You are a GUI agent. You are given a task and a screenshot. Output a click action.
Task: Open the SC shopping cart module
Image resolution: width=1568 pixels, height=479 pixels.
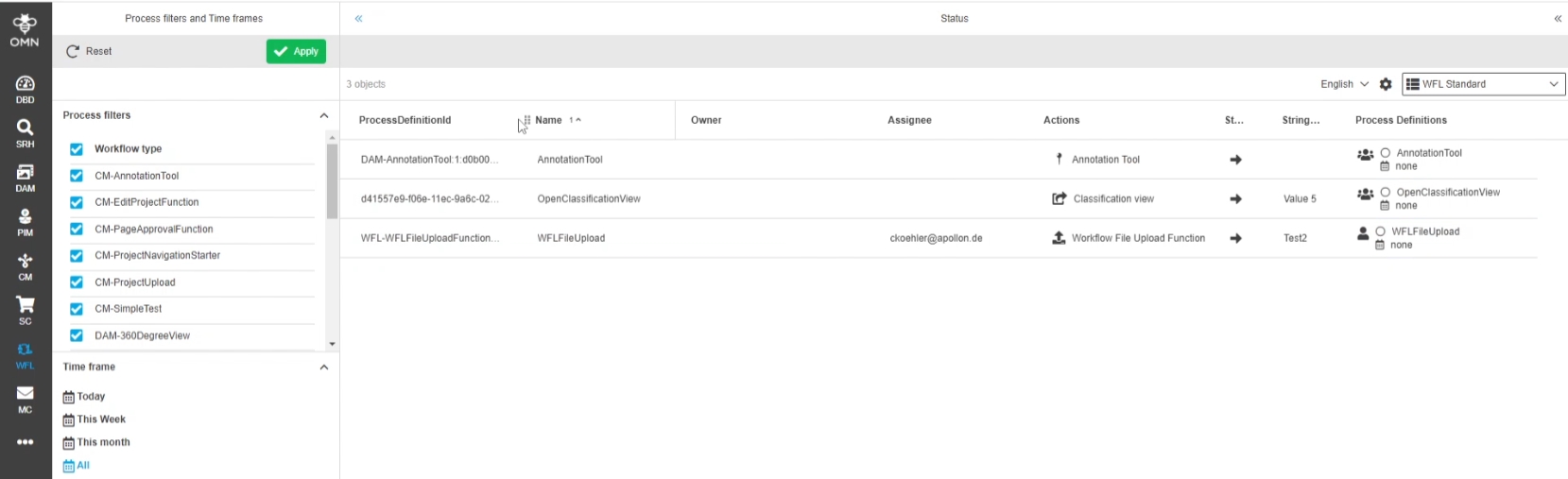coord(26,310)
